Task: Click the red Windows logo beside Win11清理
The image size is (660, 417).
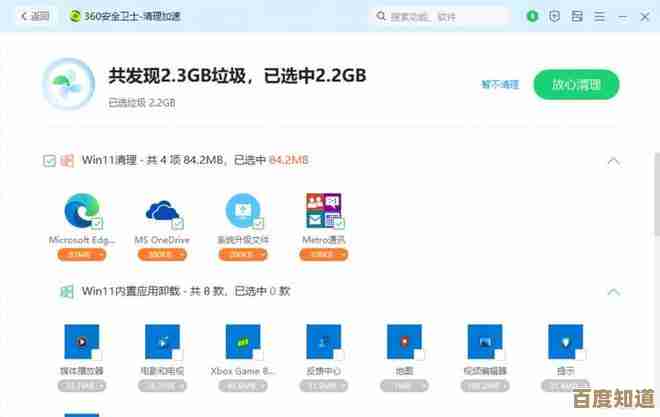Action: coord(67,161)
